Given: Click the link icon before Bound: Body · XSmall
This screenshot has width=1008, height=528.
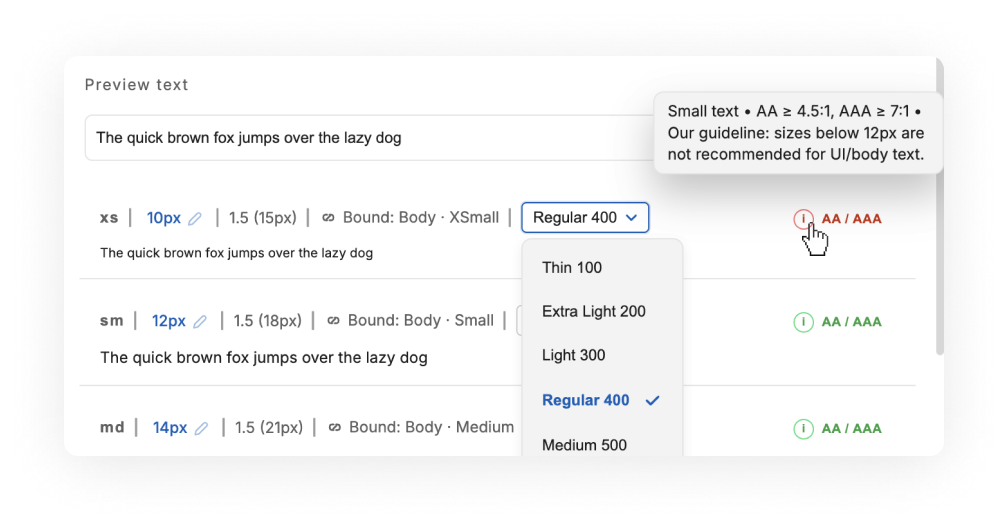Looking at the screenshot, I should point(328,218).
